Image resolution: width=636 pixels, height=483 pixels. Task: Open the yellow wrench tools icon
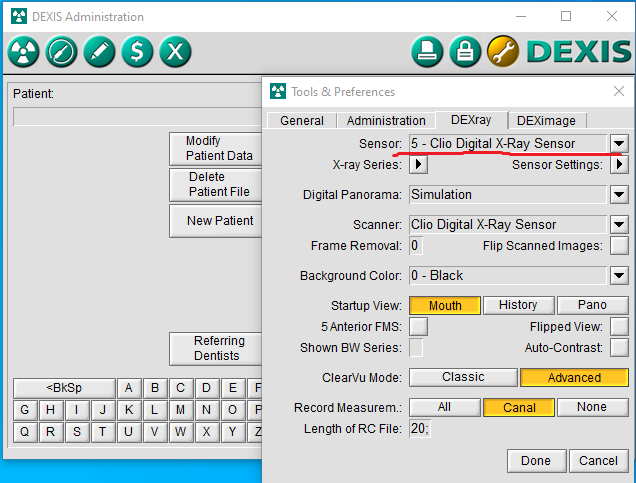click(x=503, y=52)
